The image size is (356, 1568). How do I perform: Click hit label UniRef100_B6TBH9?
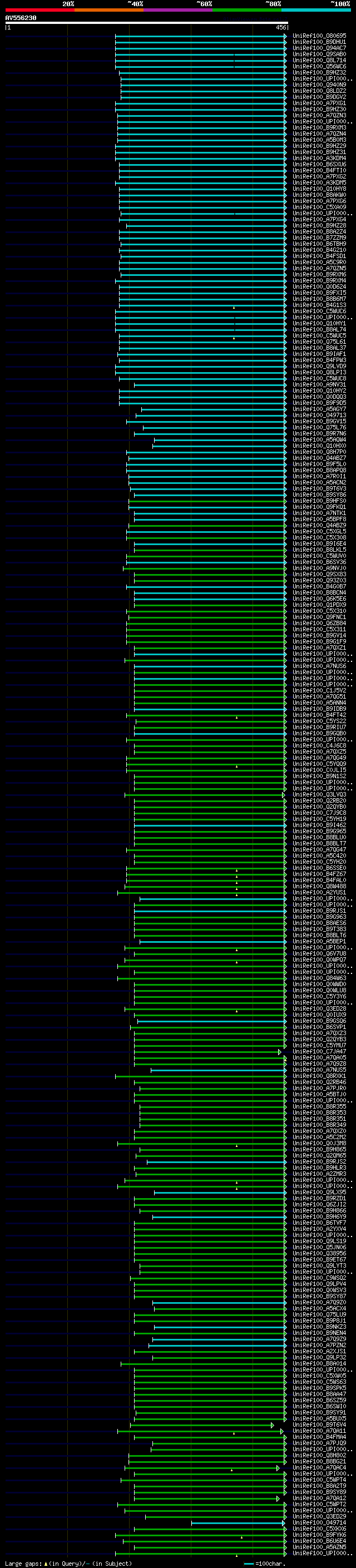(x=319, y=244)
